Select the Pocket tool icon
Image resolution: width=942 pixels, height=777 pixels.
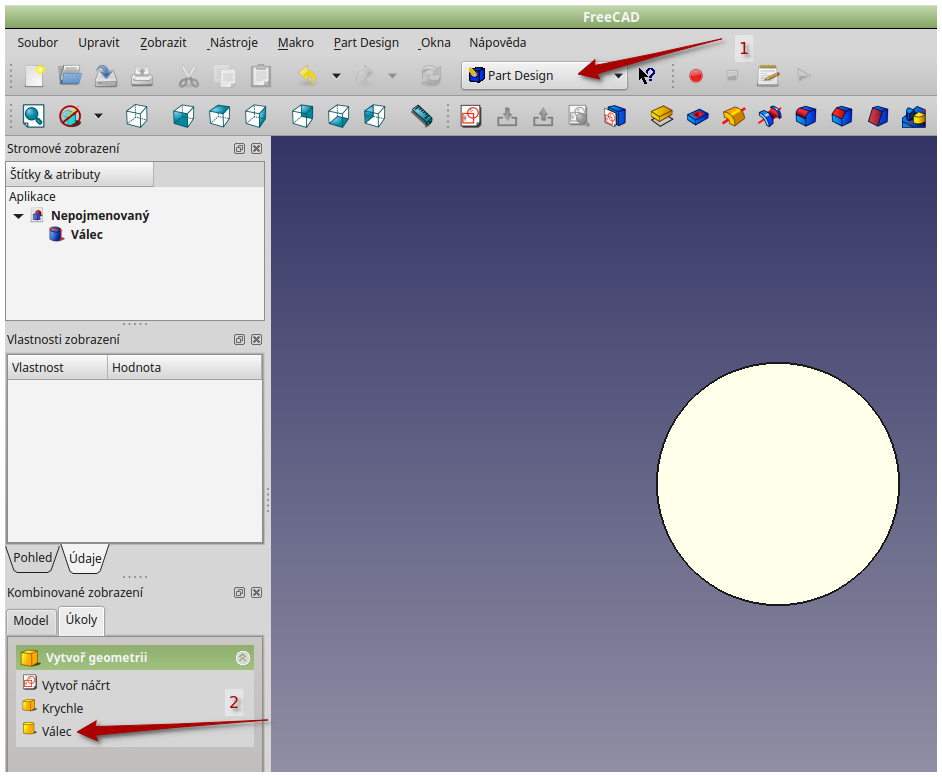(x=697, y=116)
